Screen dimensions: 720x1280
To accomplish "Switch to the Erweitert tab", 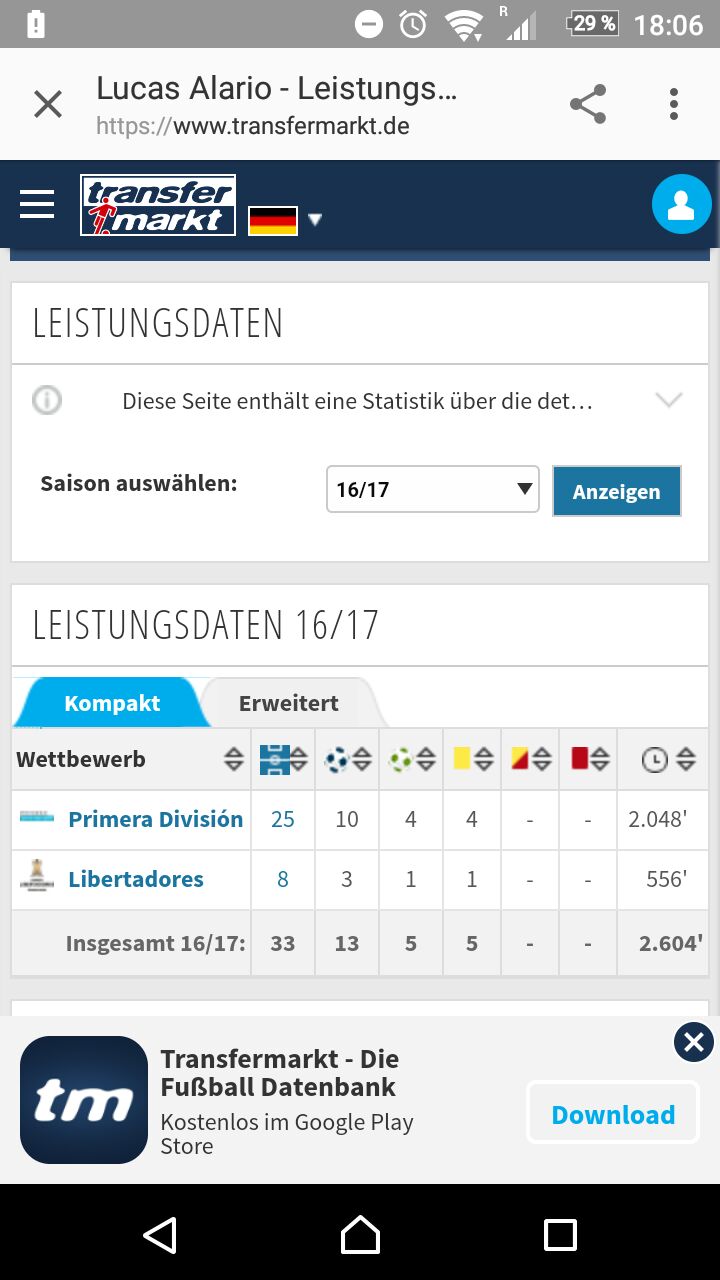I will [288, 703].
